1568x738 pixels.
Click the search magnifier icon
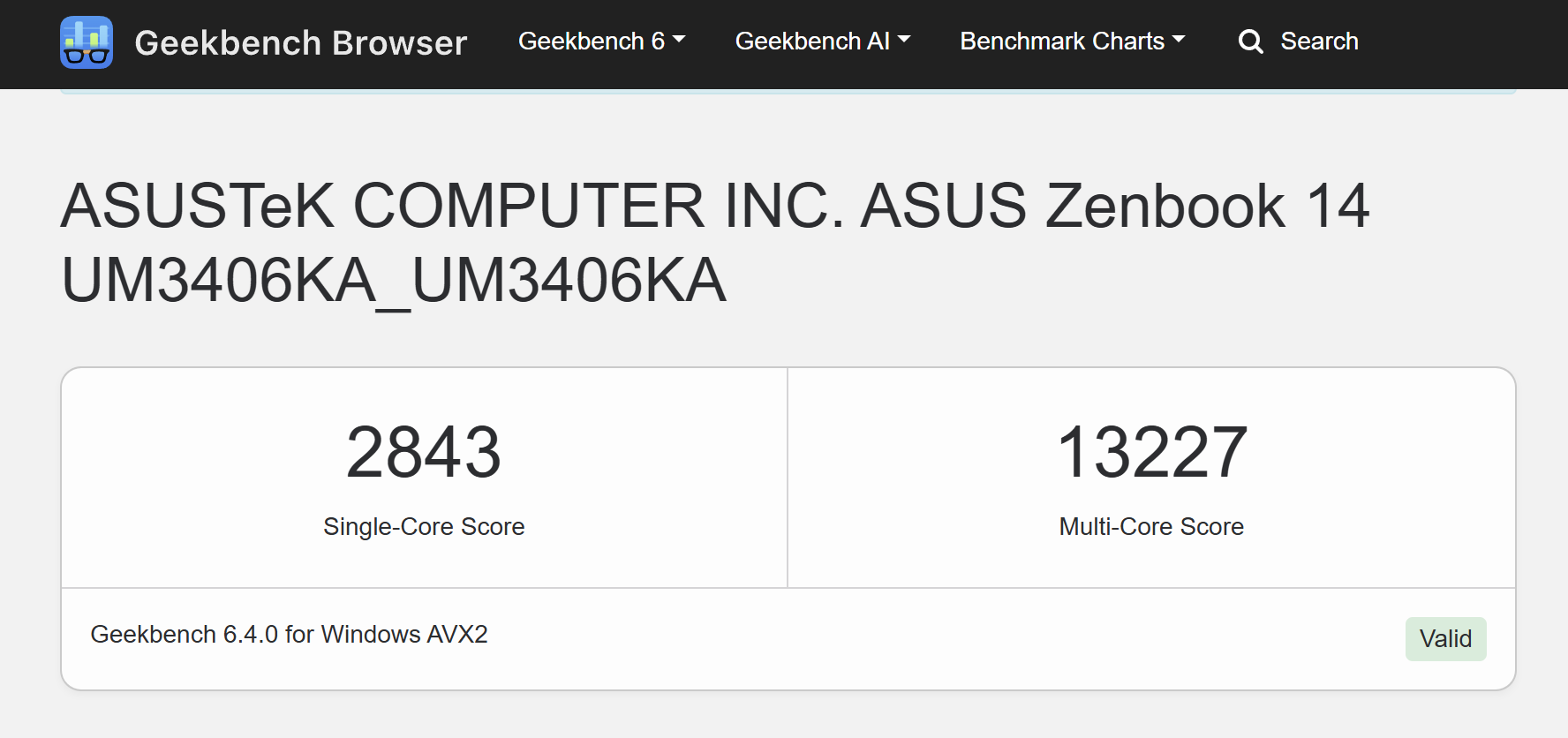click(1250, 41)
